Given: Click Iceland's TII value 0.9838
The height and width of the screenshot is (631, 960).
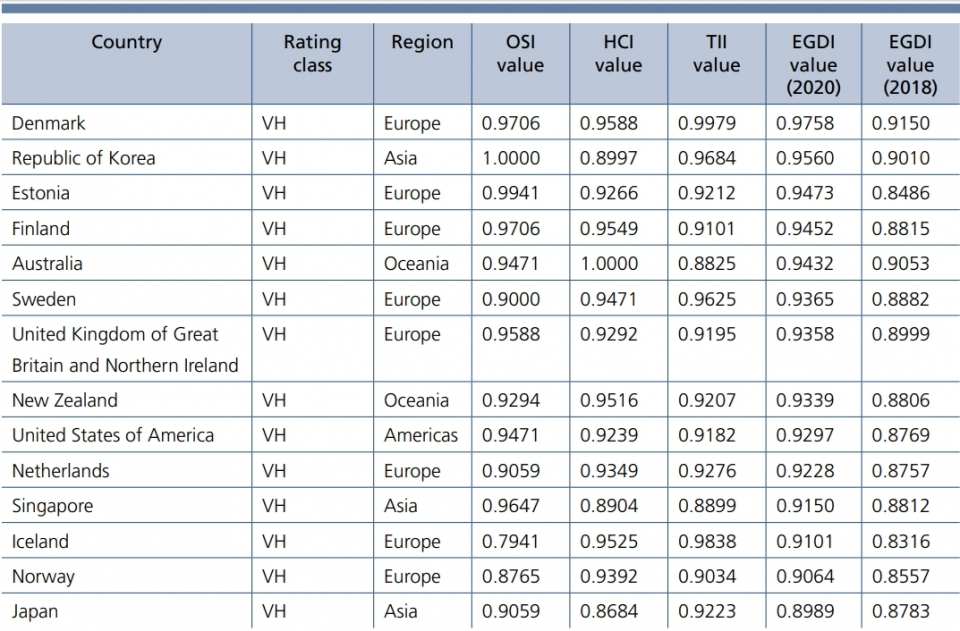Looking at the screenshot, I should 707,541.
